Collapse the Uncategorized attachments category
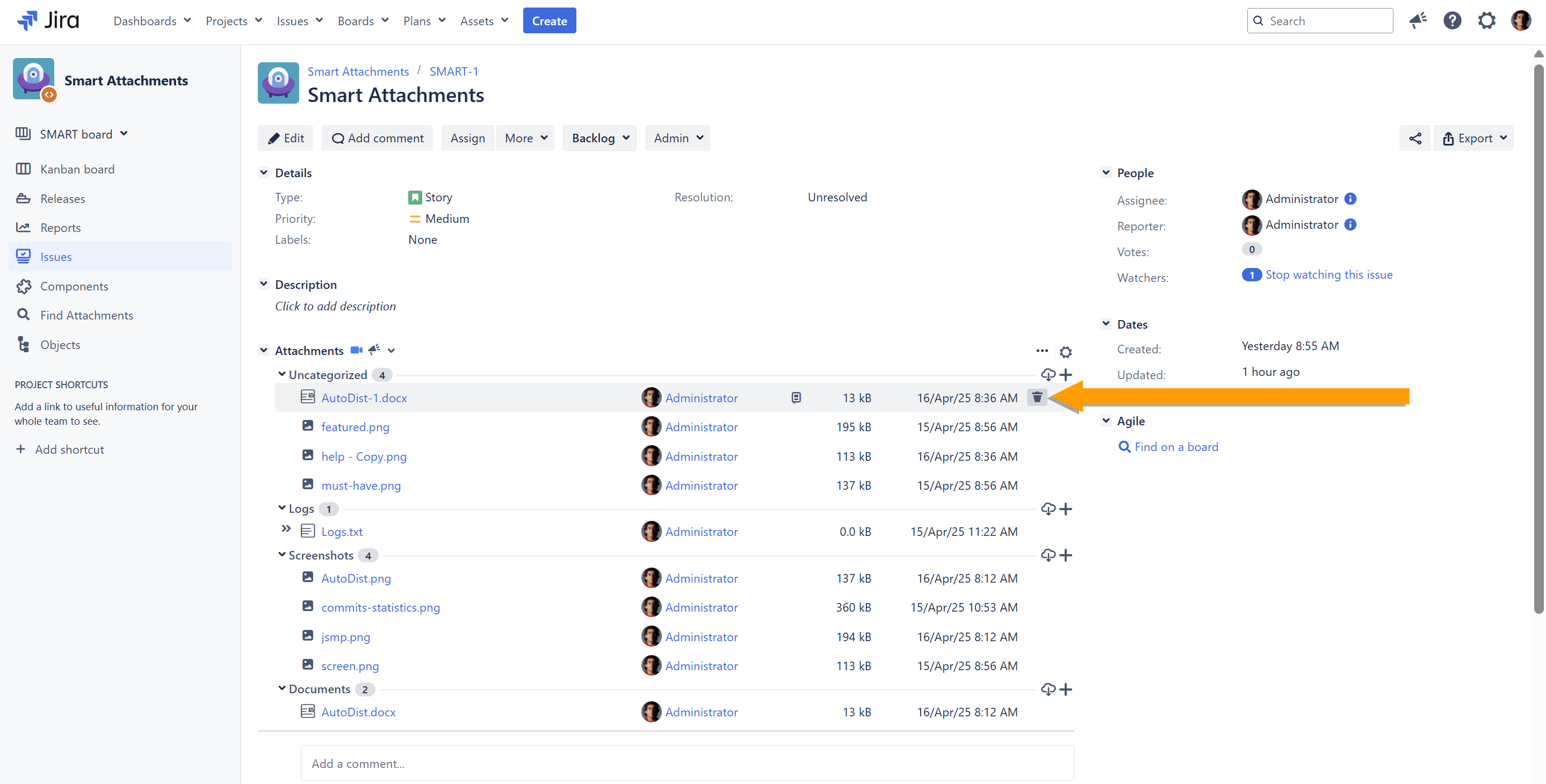The image size is (1546, 784). 281,374
